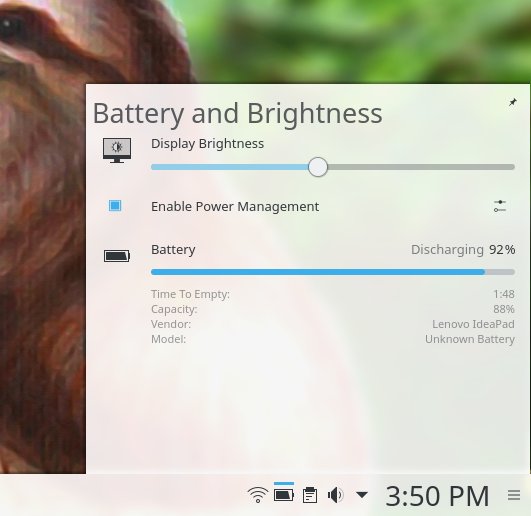Open power management settings via the sliders icon
Viewport: 531px width, 516px height.
tap(500, 206)
